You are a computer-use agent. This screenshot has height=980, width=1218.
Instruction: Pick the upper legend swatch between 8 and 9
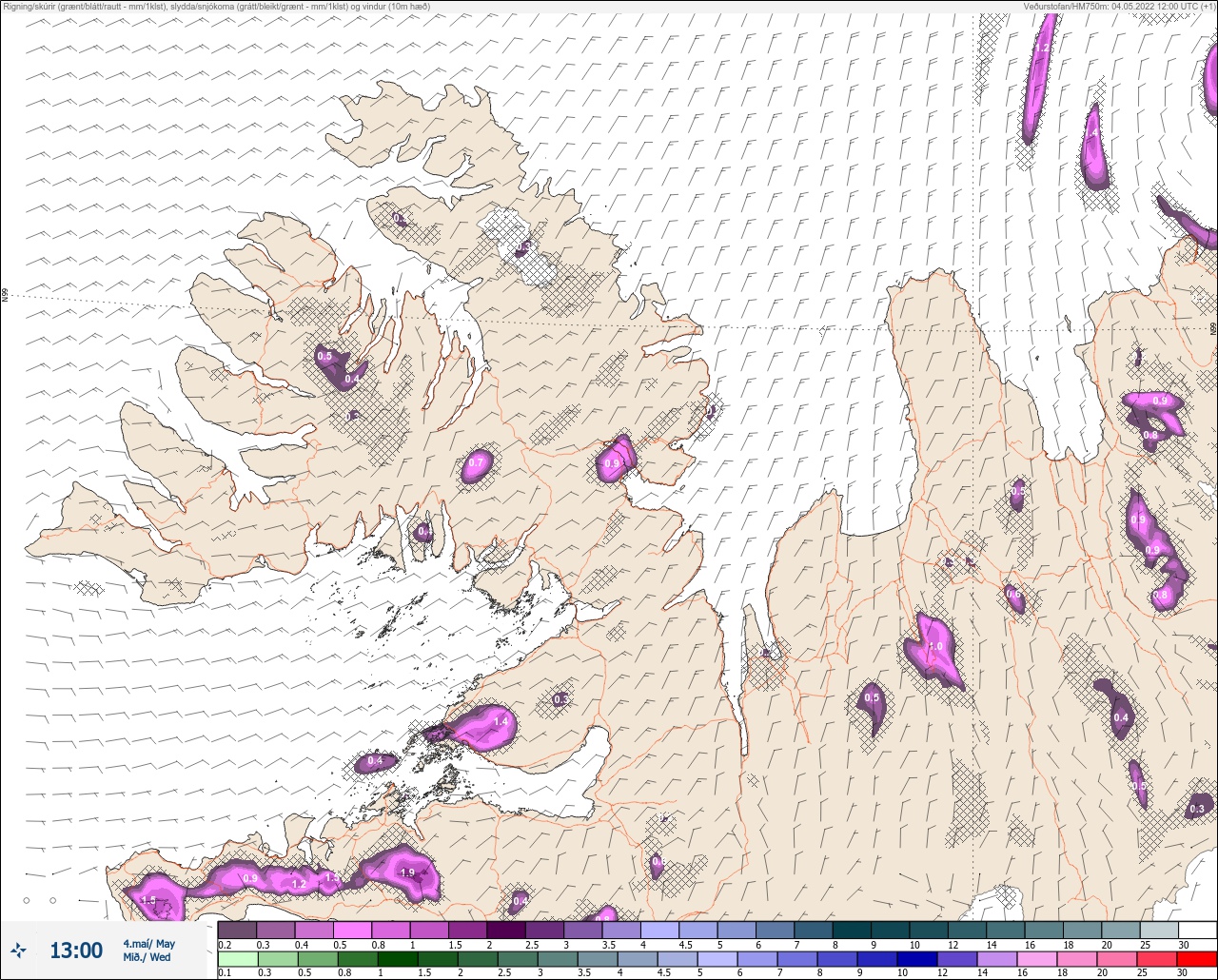852,930
